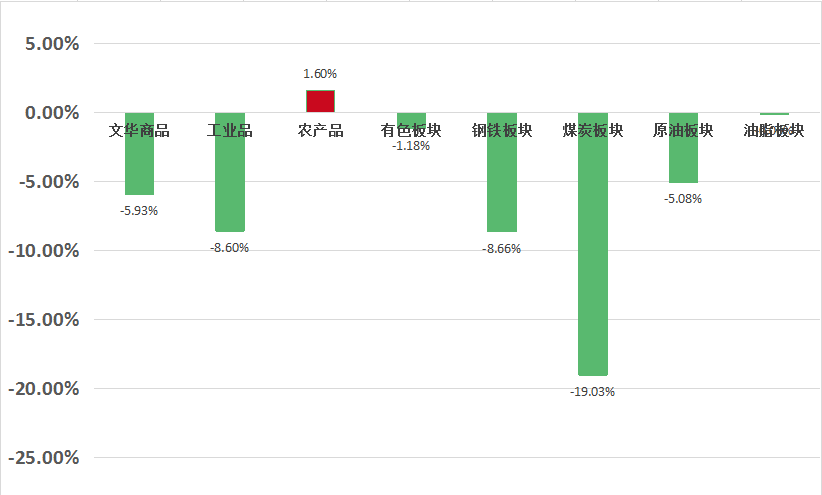Select the 农产品 category label
The height and width of the screenshot is (495, 822).
(x=320, y=131)
